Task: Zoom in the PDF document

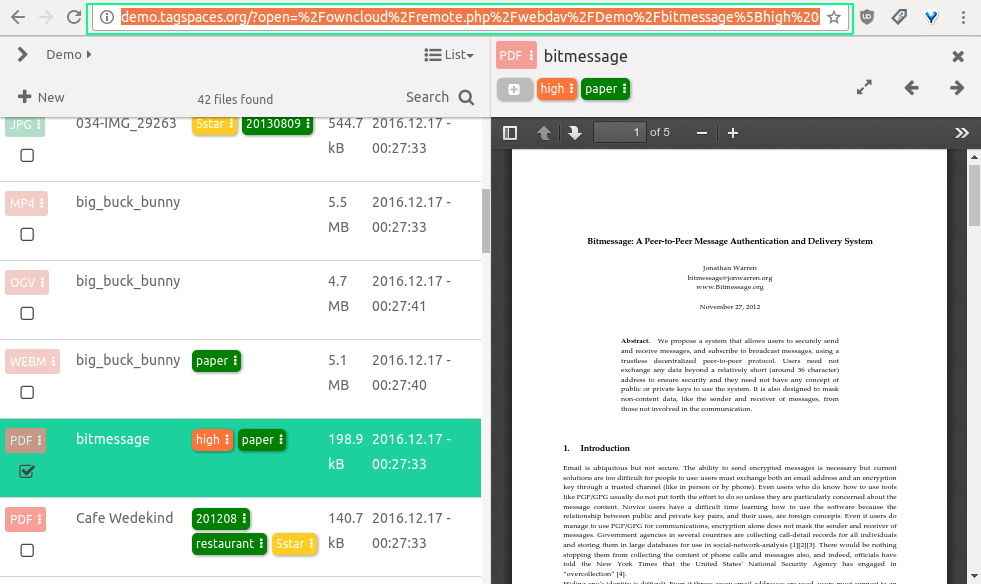Action: point(733,133)
